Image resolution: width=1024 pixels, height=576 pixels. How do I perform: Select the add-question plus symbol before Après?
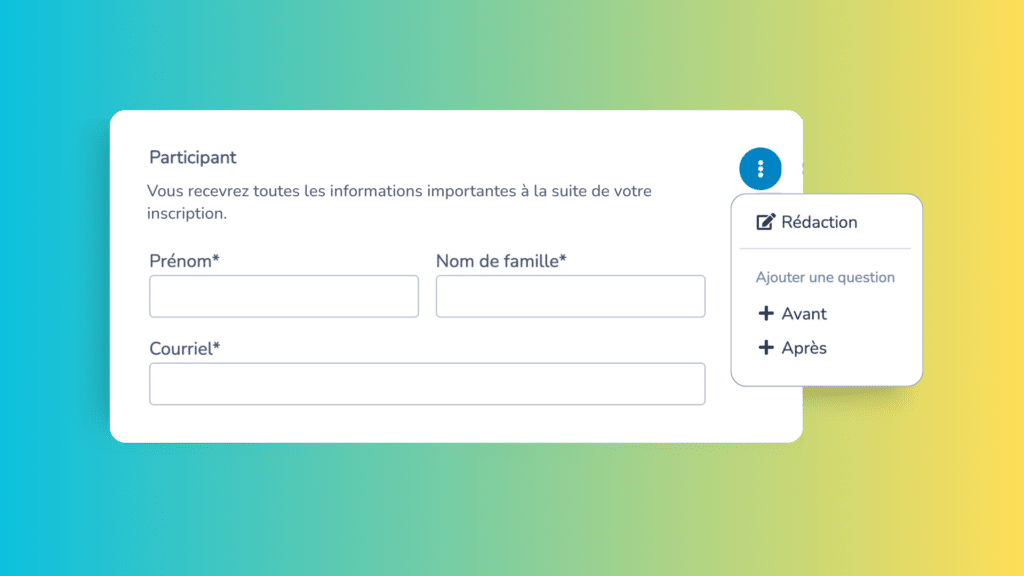[766, 347]
